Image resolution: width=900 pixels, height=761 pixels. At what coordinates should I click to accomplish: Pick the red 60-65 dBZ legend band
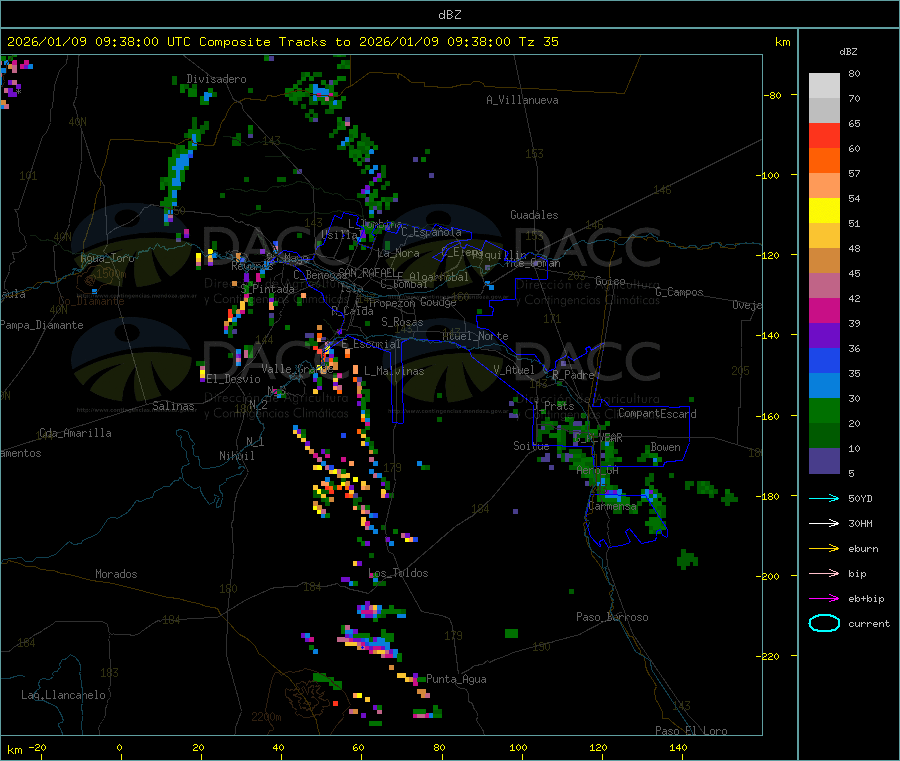pos(824,135)
